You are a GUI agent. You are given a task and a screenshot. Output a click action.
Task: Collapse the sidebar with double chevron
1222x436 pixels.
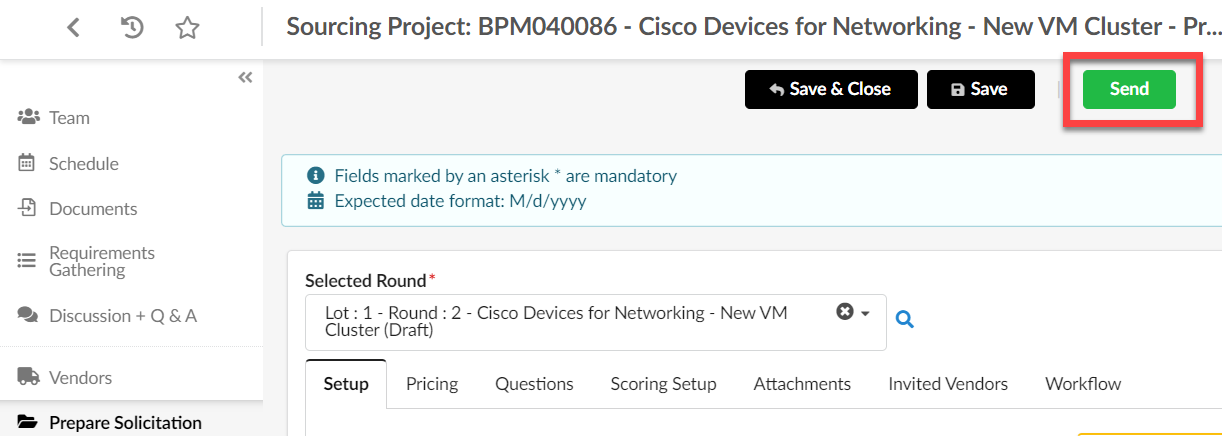click(x=245, y=78)
